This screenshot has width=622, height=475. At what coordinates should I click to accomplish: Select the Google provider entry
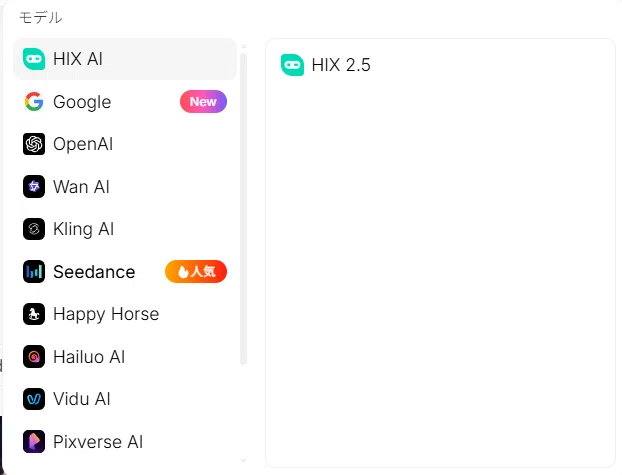click(x=125, y=102)
